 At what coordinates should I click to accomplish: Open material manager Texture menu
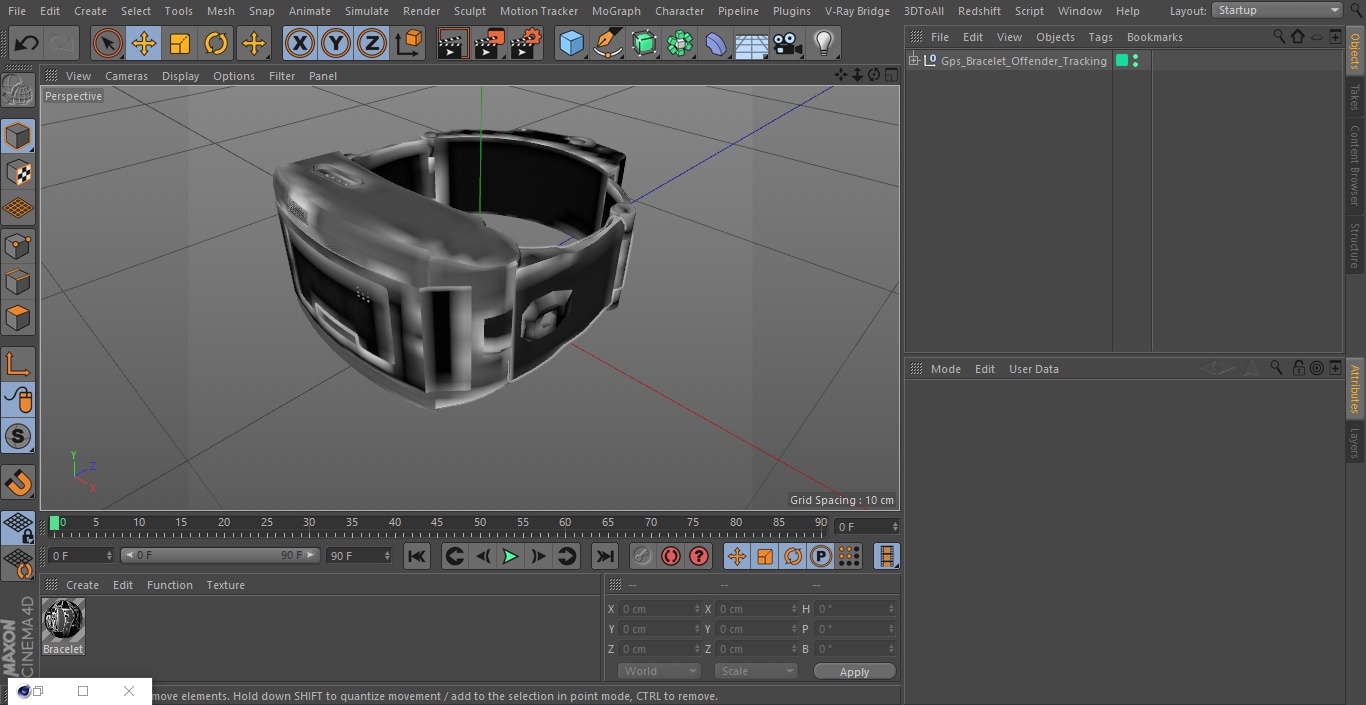pos(225,585)
